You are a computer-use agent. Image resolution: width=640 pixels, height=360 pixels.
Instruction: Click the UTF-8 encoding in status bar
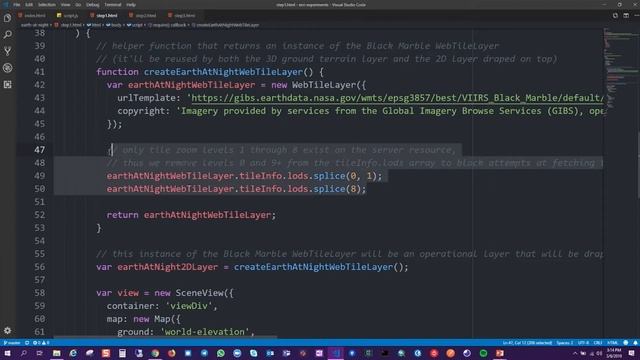[583, 343]
